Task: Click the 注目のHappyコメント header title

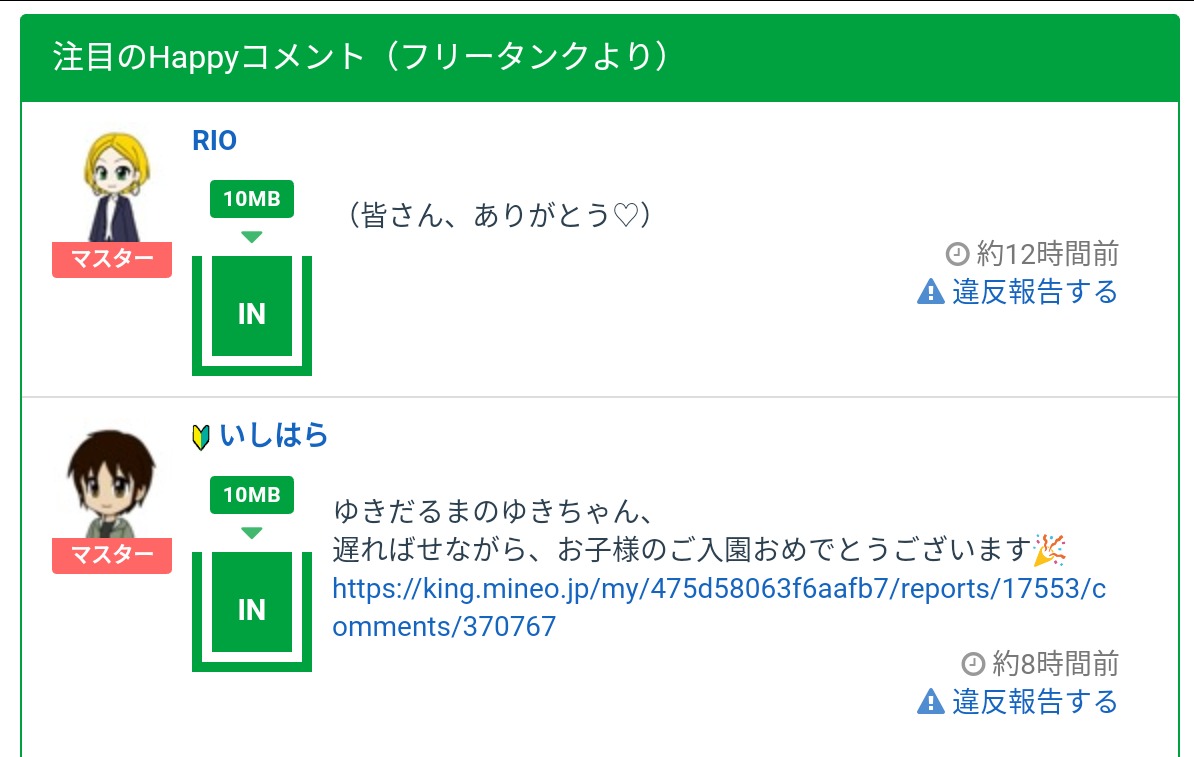Action: tap(360, 57)
